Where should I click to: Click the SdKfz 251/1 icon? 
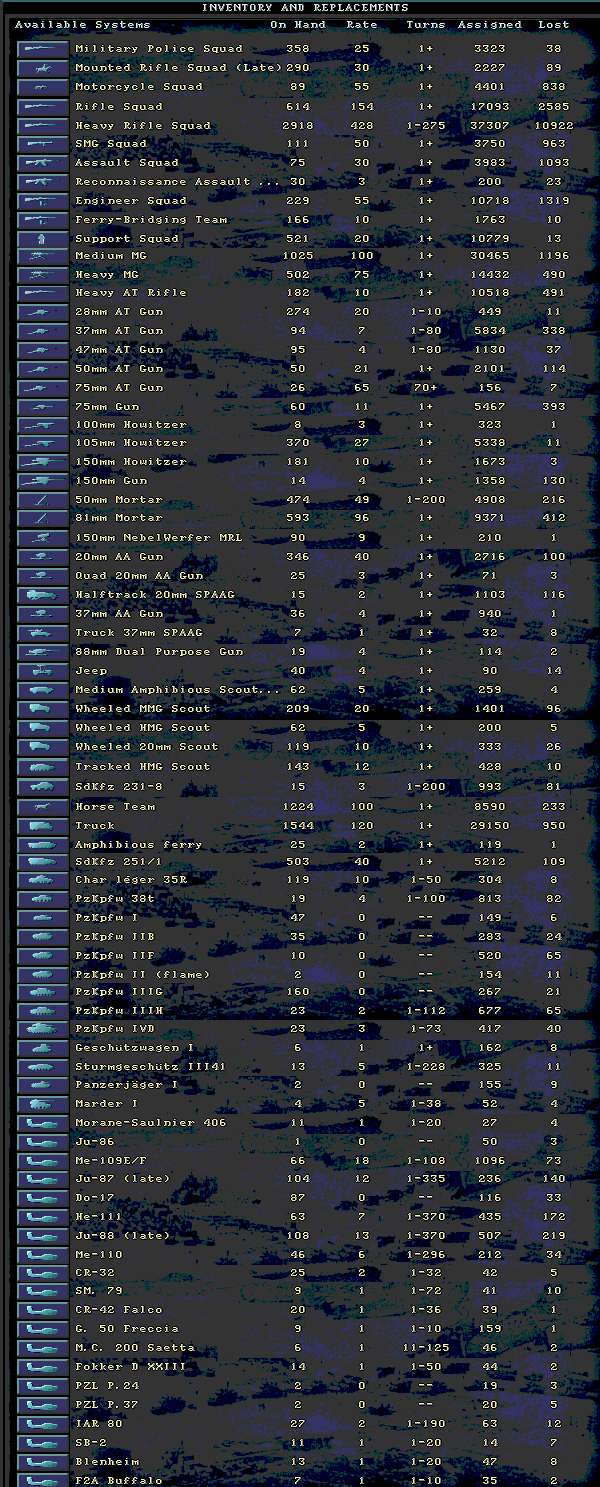(43, 863)
